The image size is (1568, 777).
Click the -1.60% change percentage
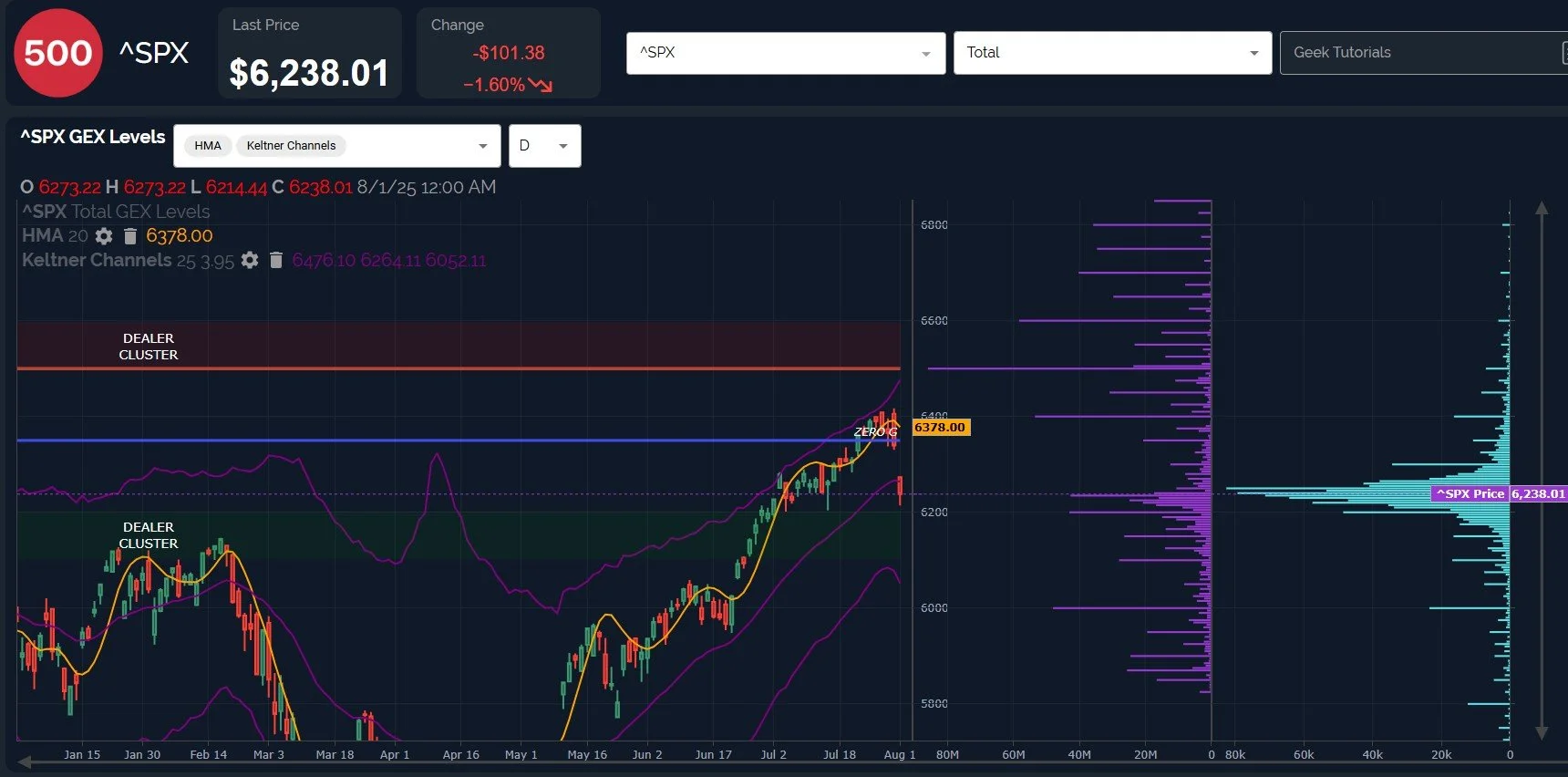point(508,85)
